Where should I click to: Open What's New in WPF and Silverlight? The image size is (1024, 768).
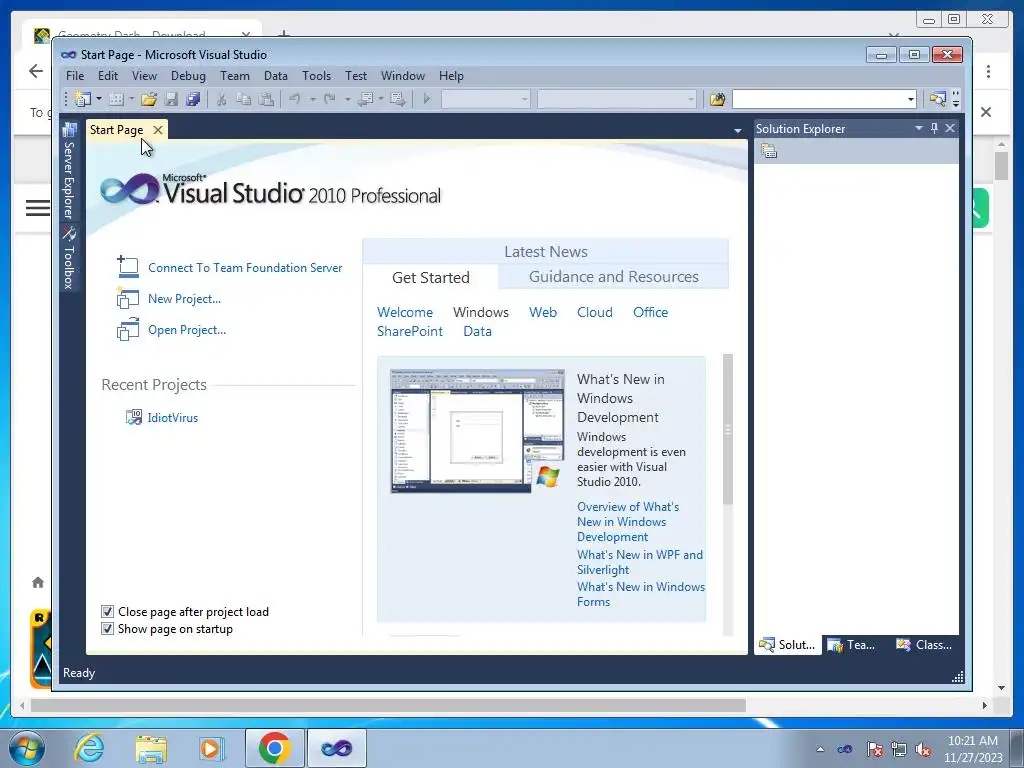(640, 562)
